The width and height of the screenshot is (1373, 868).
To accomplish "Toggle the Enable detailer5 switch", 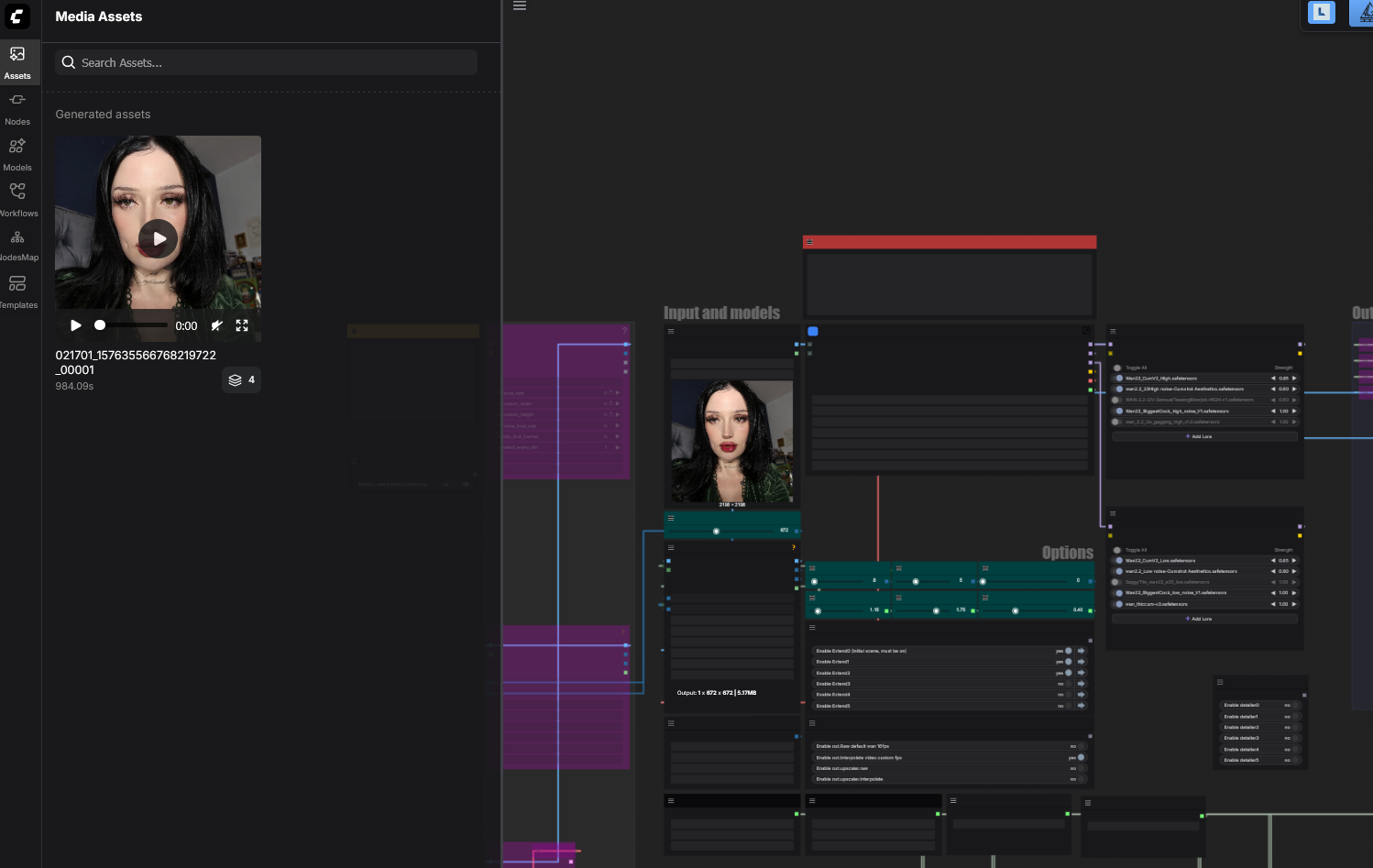I will pyautogui.click(x=1296, y=761).
